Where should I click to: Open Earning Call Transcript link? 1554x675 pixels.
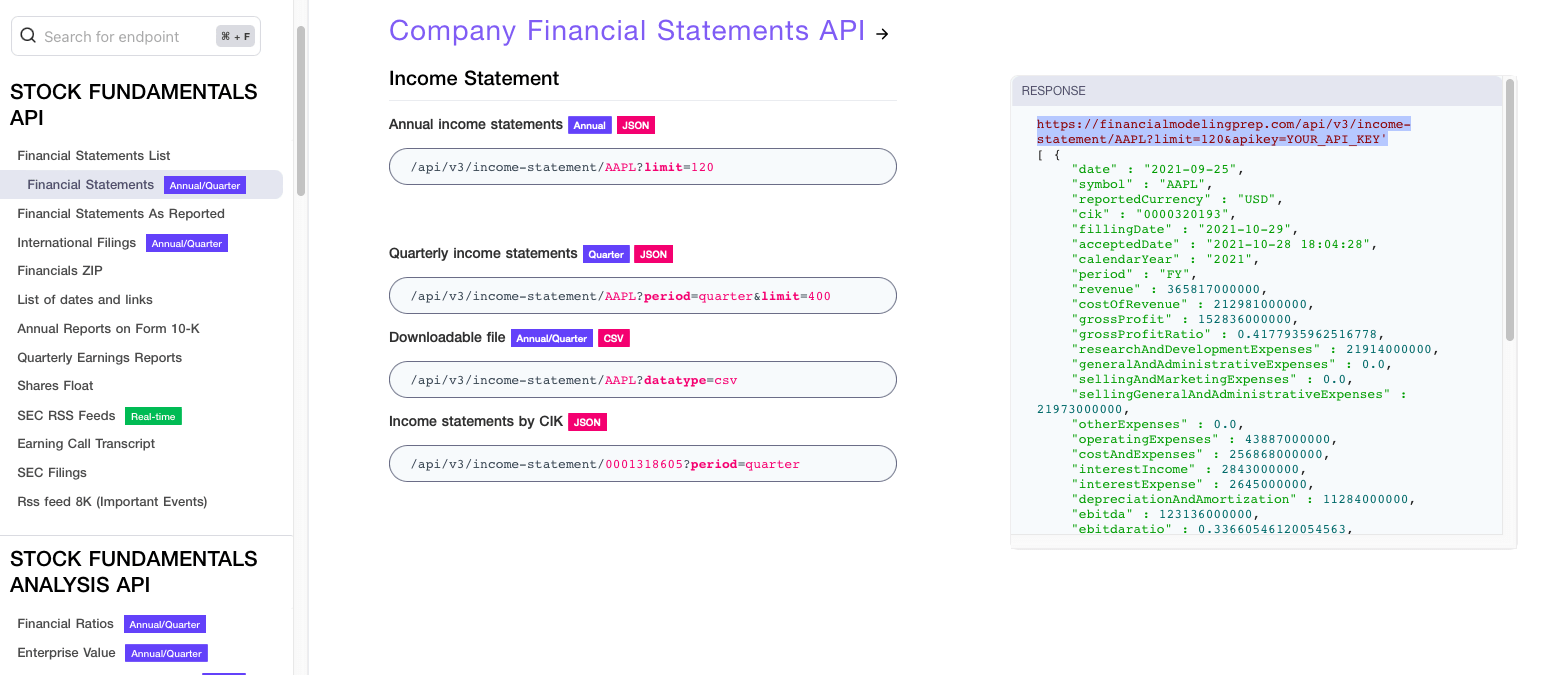coord(86,443)
